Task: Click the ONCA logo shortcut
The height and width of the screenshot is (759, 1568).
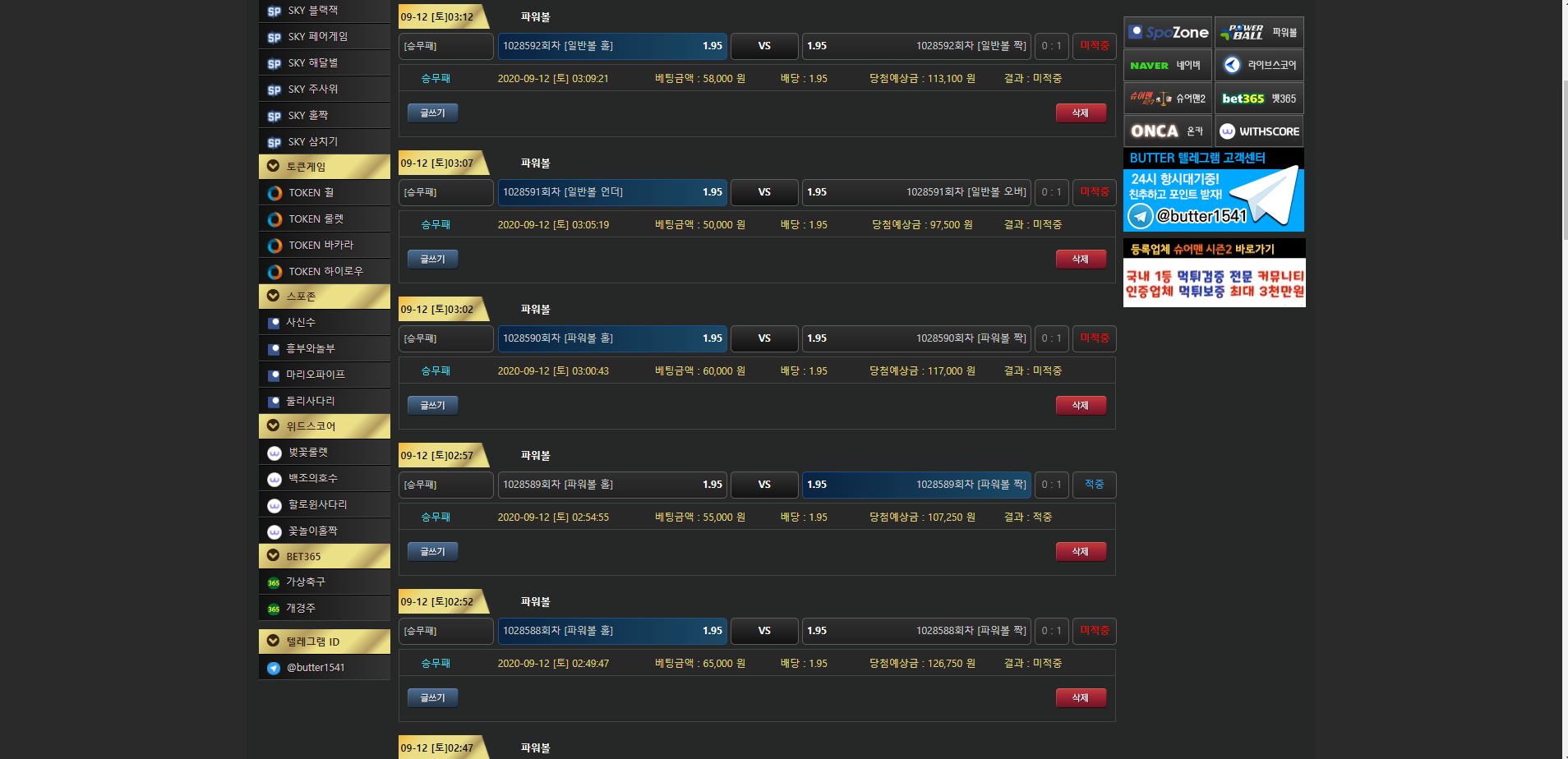Action: point(1167,131)
